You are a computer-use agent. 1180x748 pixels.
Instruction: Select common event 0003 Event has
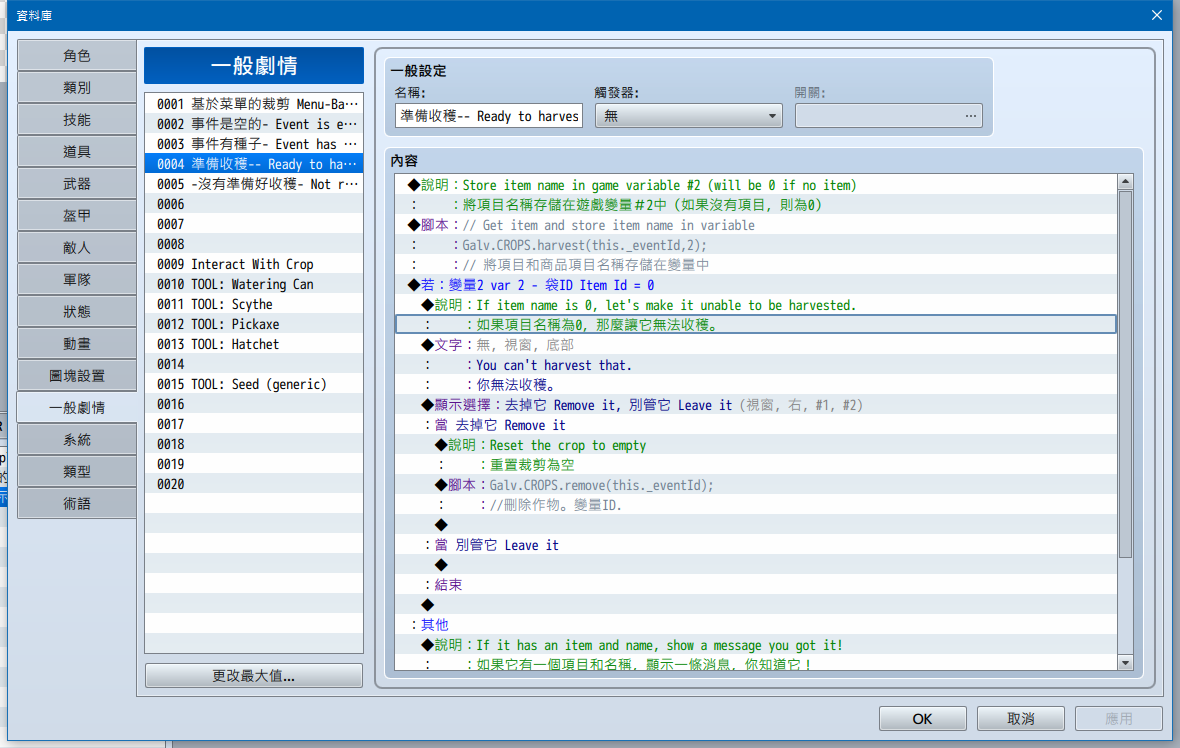(x=254, y=144)
